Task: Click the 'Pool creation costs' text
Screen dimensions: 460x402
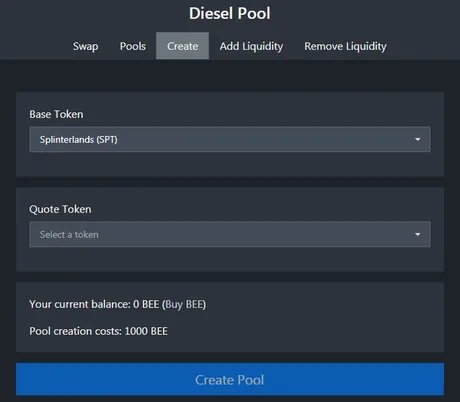Action: 75,331
